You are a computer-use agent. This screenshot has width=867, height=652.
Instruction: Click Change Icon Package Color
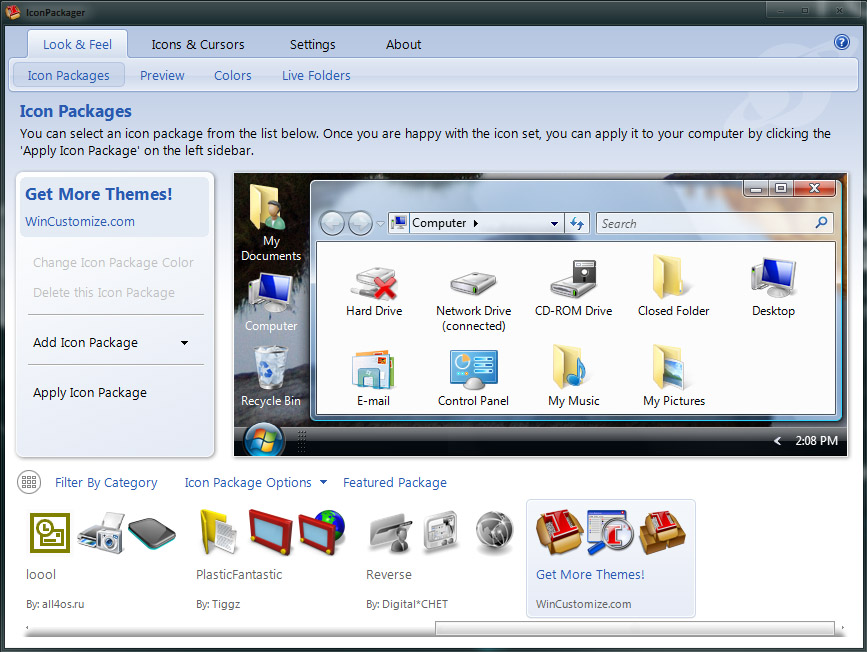(113, 262)
